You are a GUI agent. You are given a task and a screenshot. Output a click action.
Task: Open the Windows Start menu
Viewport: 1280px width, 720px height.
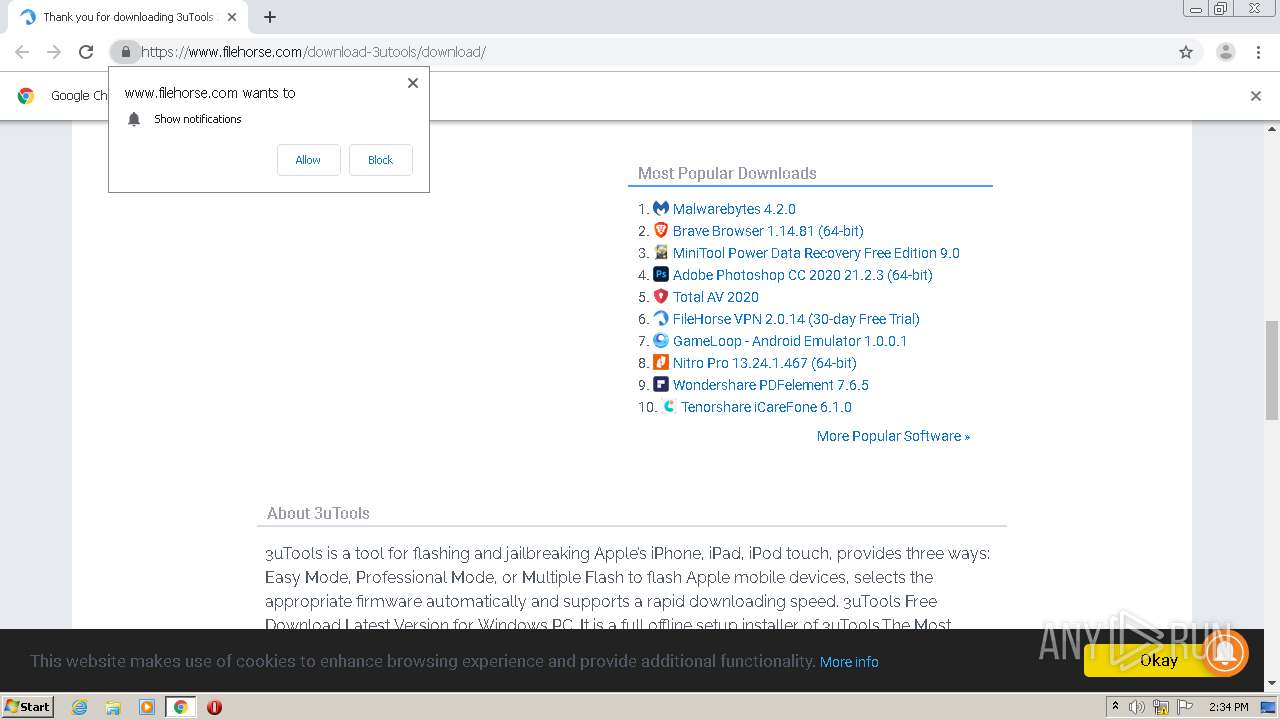(28, 706)
